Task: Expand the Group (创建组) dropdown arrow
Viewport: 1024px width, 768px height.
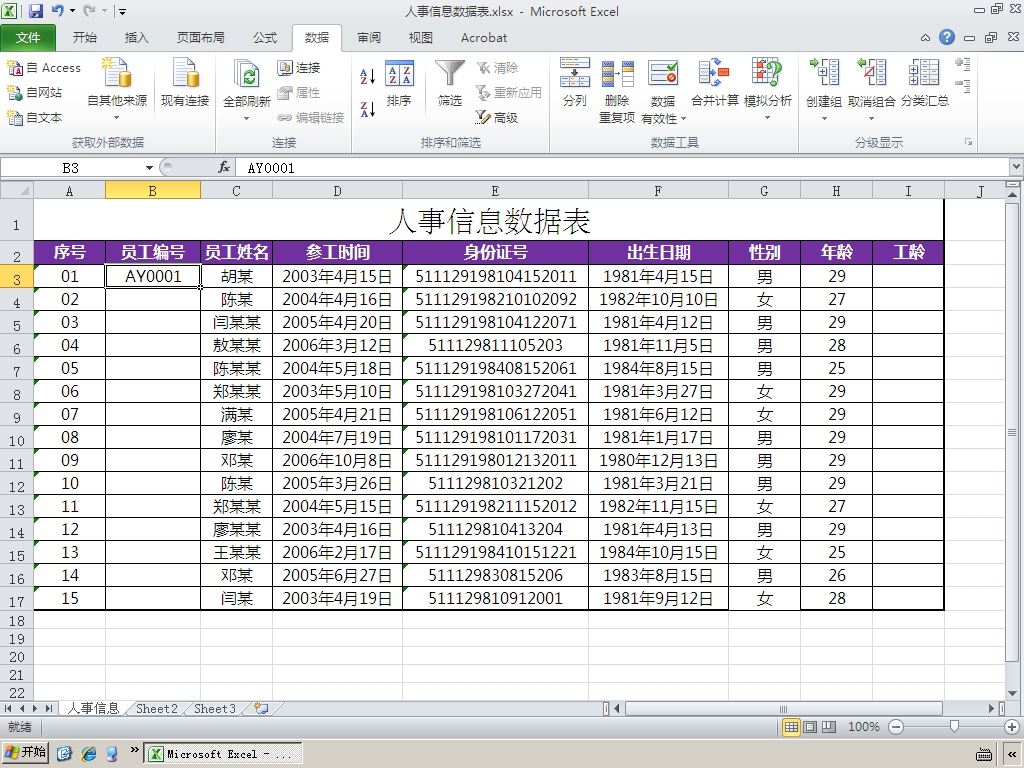Action: pyautogui.click(x=824, y=119)
